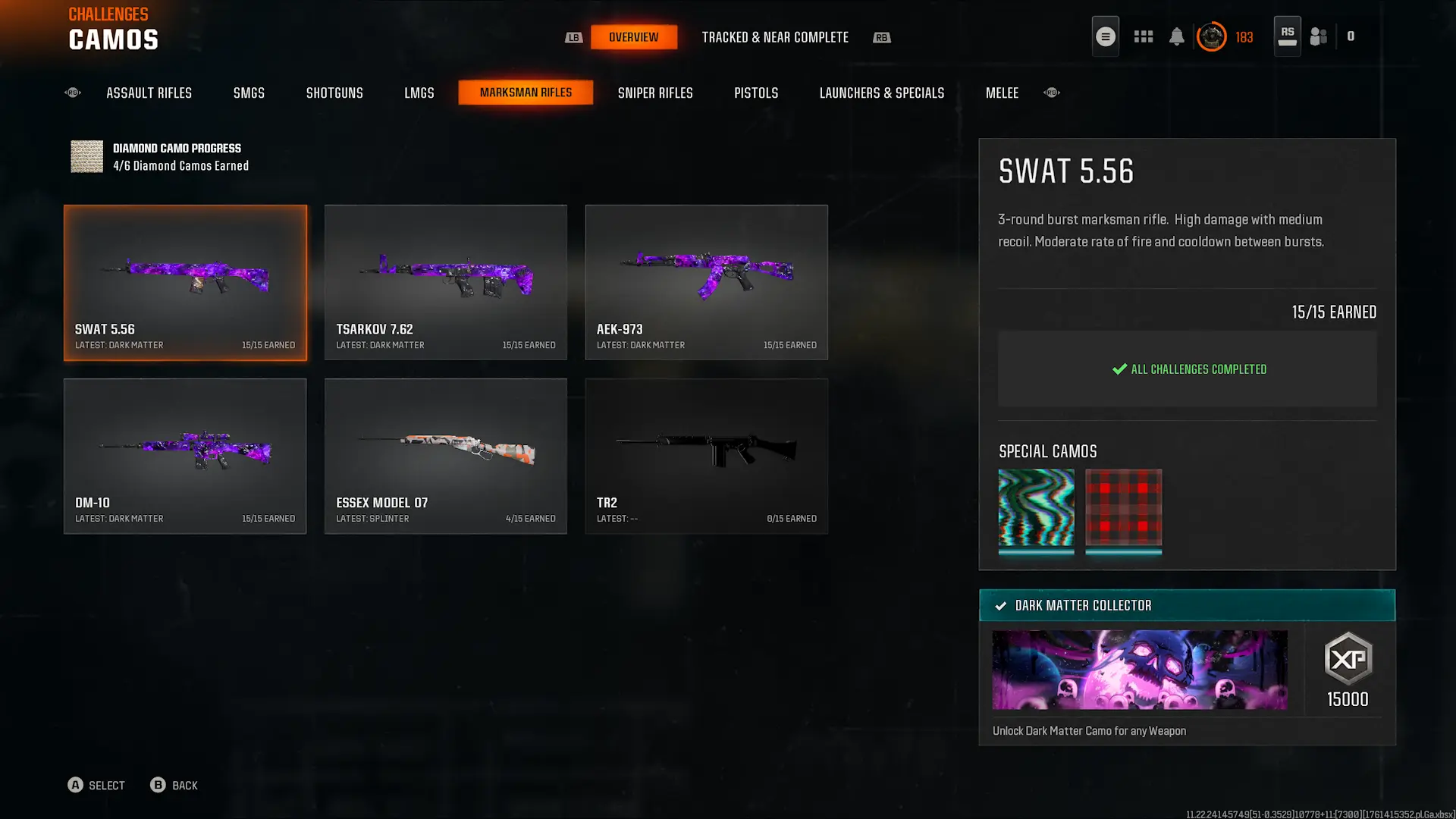Select the diamond camo progress icon
This screenshot has width=1456, height=819.
(86, 156)
